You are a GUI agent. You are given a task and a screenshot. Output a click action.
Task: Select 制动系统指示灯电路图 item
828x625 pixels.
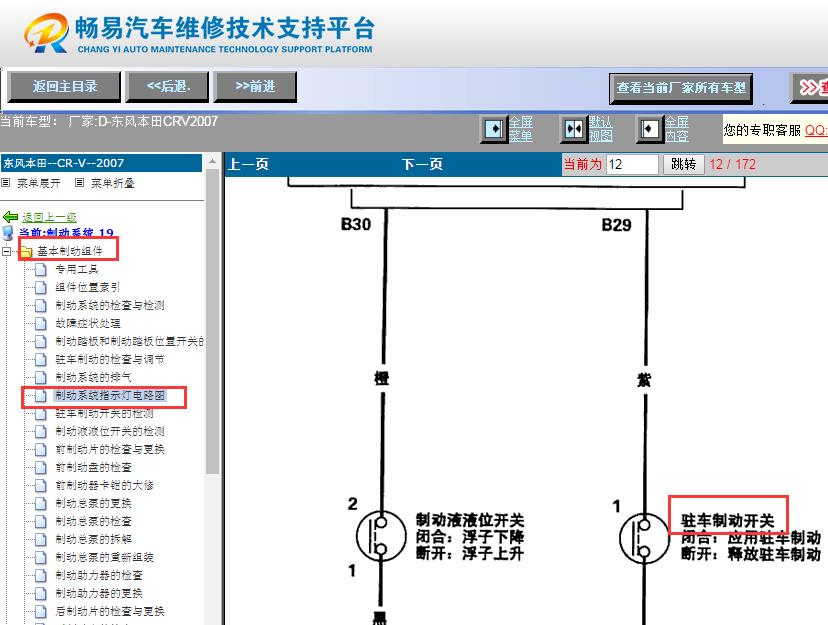[x=110, y=395]
